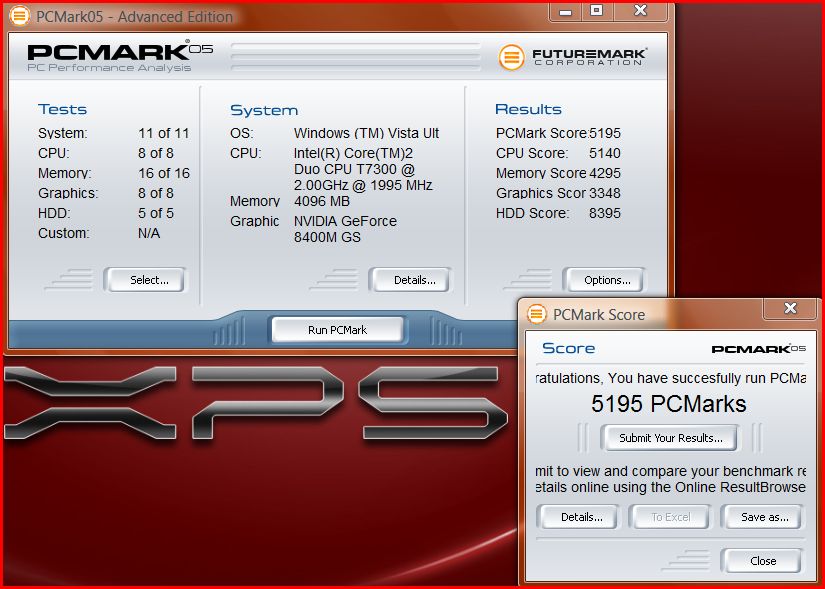This screenshot has width=825, height=589.
Task: Click Save as button in score dialog
Action: pyautogui.click(x=762, y=517)
